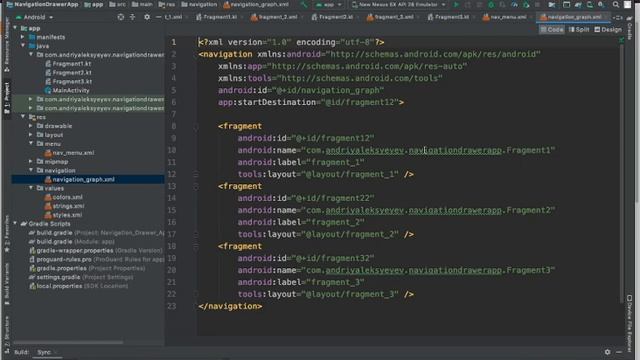
Task: Click the build hammer icon in toolbar
Action: [x=304, y=4]
